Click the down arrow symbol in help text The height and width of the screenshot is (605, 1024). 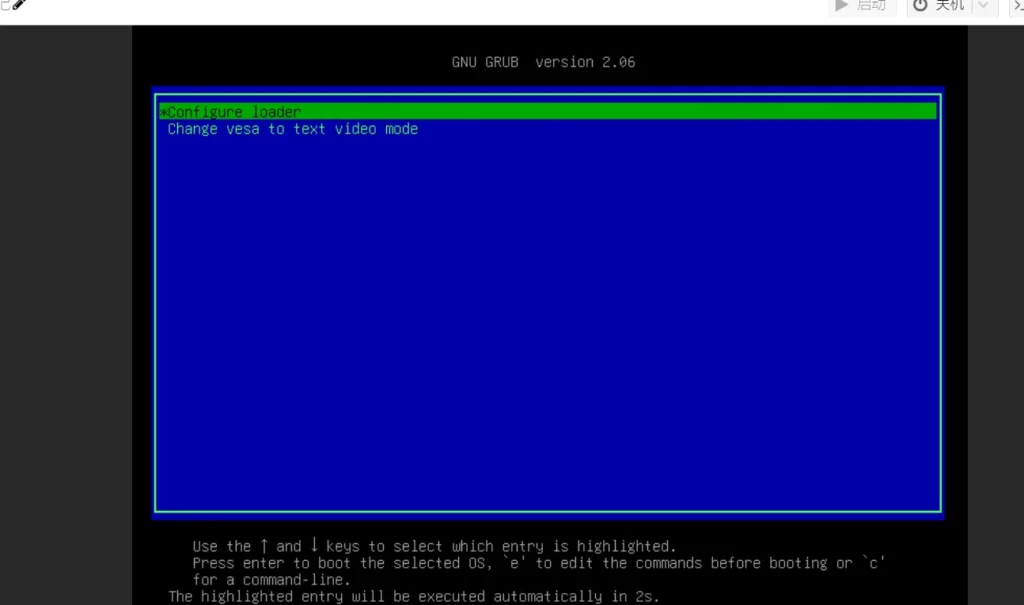pos(313,546)
